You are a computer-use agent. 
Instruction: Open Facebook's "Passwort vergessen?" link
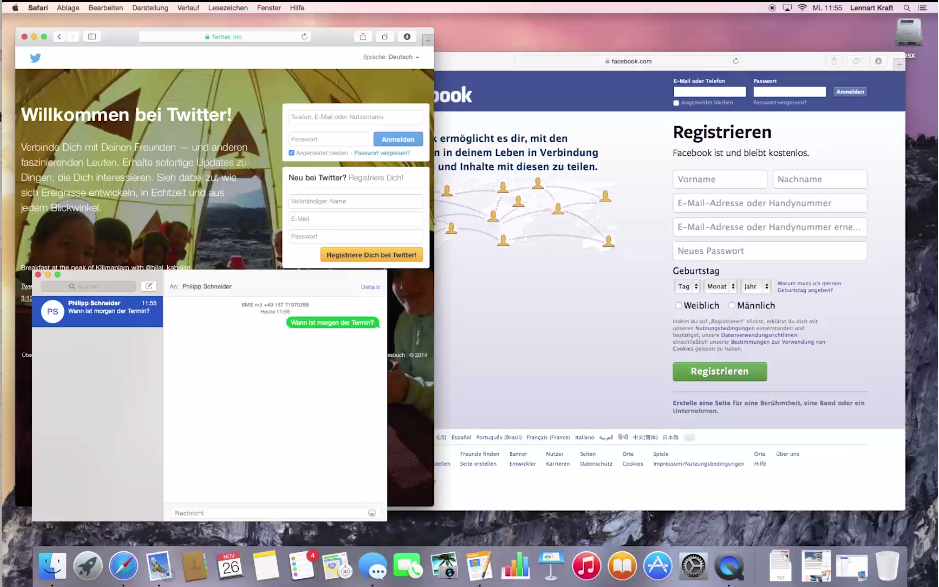(780, 102)
